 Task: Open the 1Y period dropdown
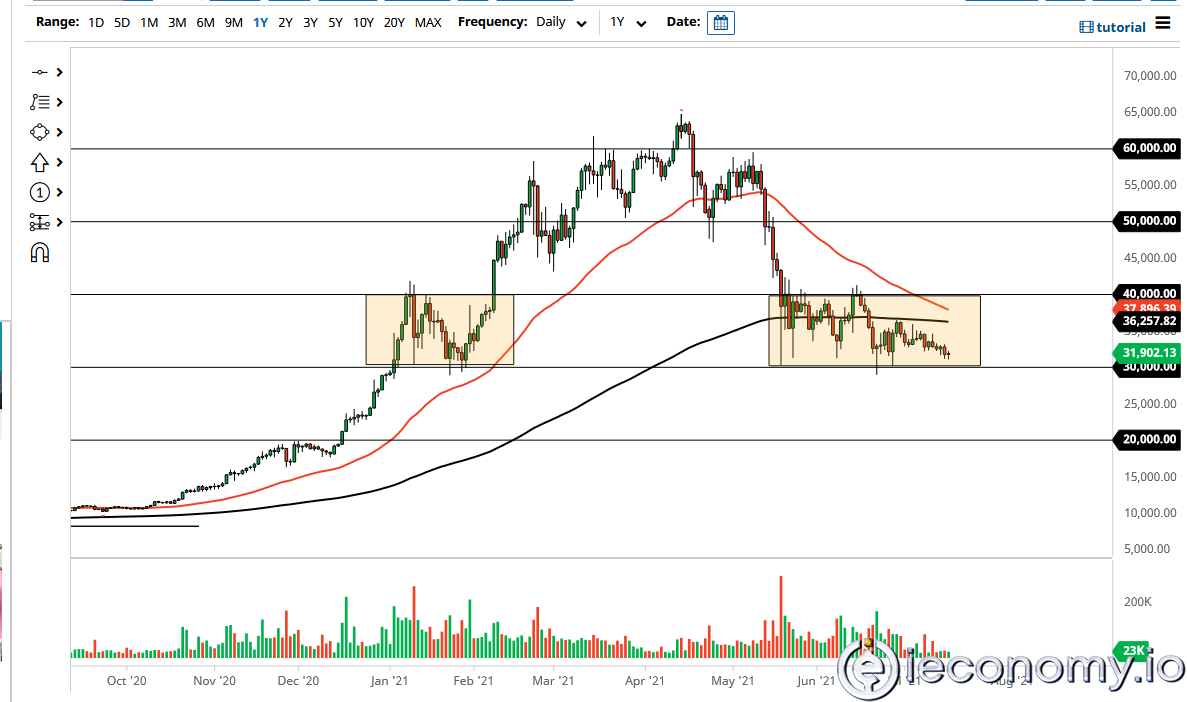pyautogui.click(x=628, y=22)
